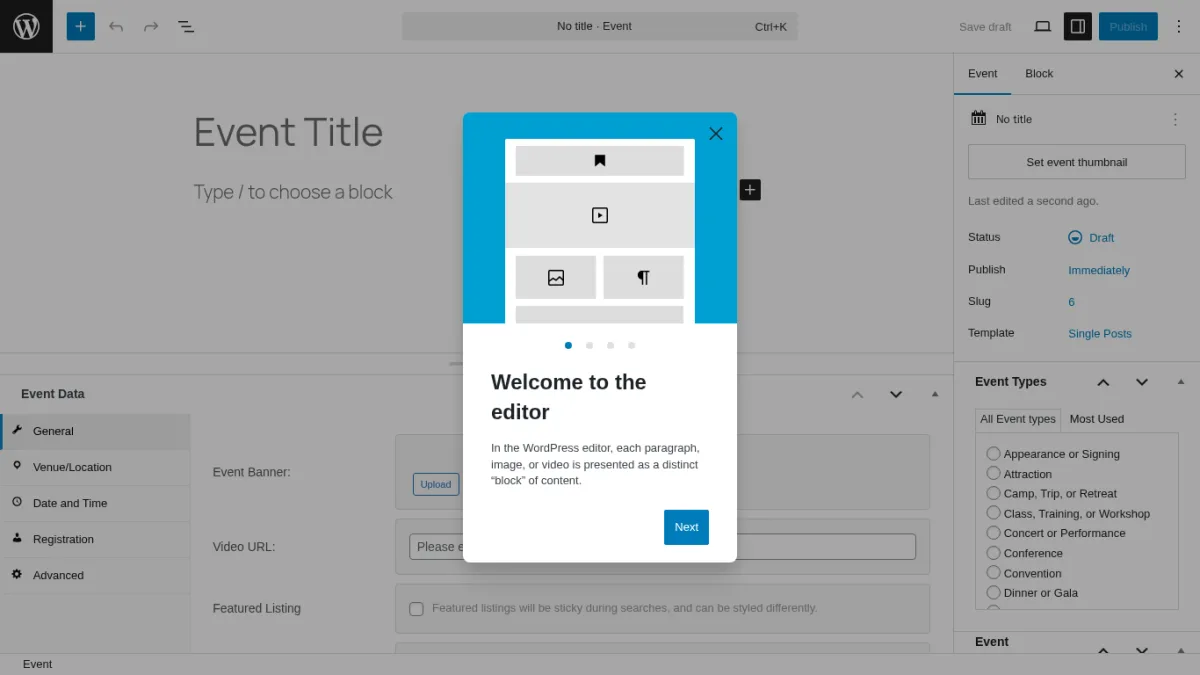The width and height of the screenshot is (1200, 675).
Task: Move Event Data panel up arrow
Action: pos(857,394)
